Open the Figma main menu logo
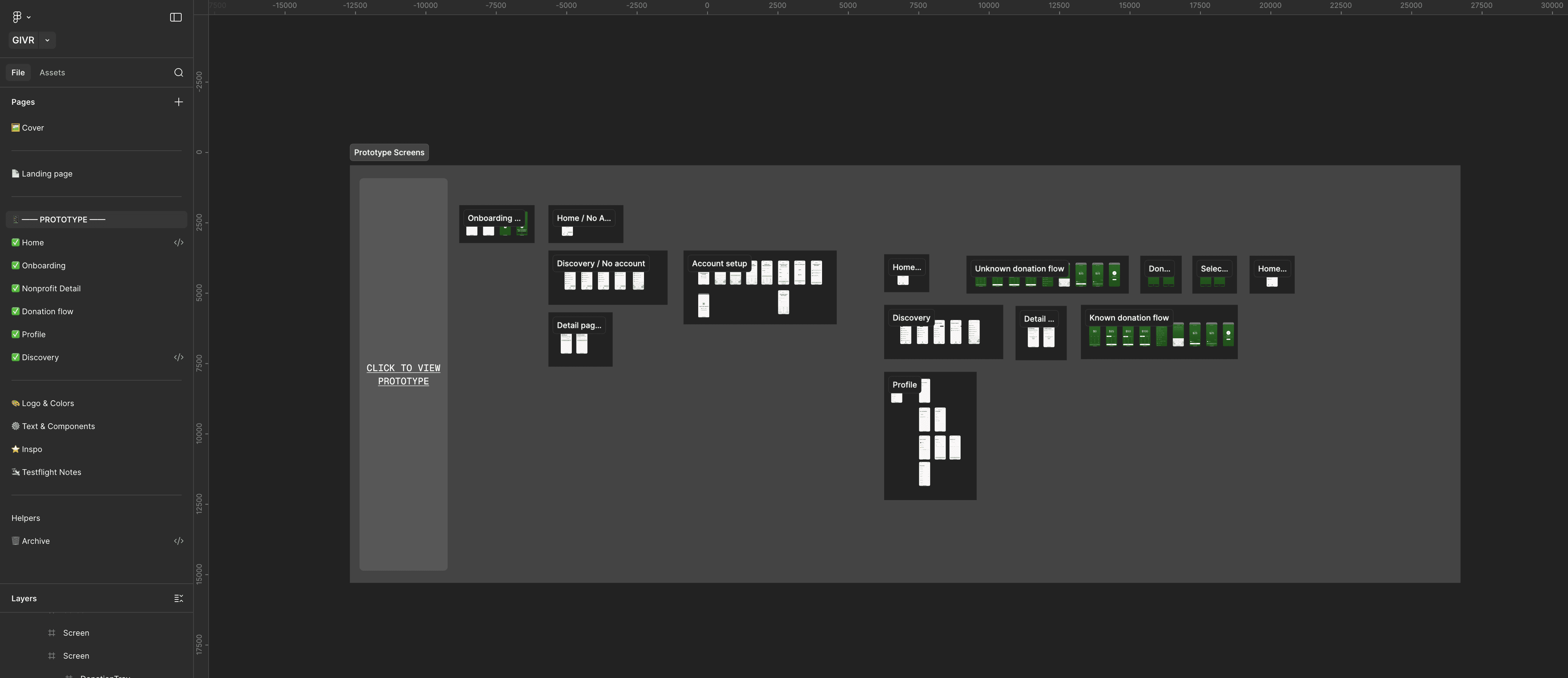Screen dimensions: 1568x678 pos(17,17)
